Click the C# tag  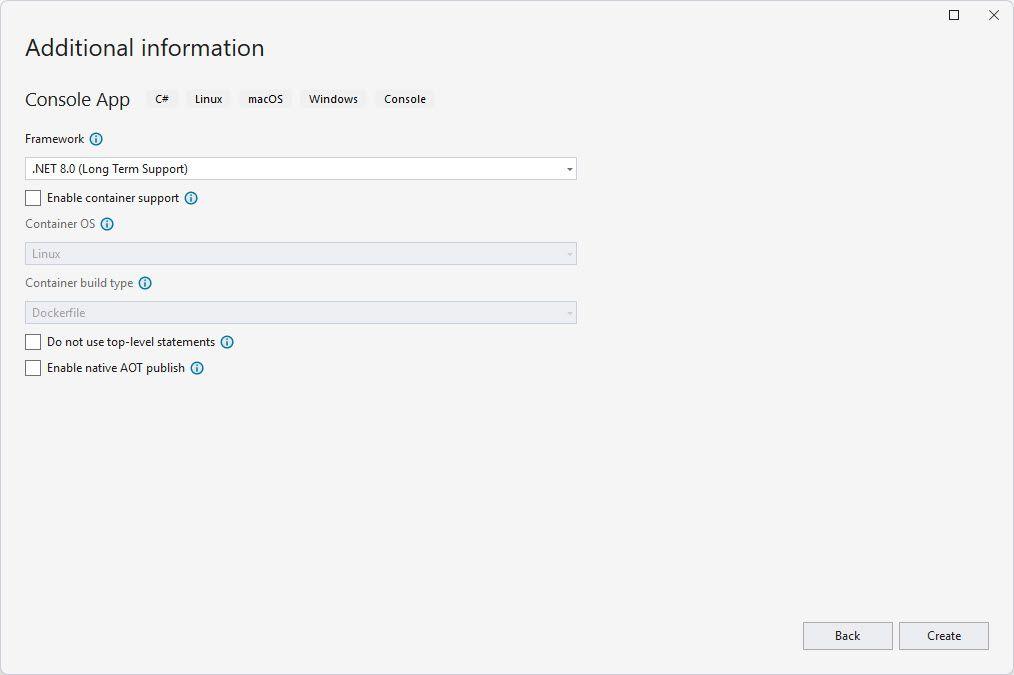[x=162, y=99]
